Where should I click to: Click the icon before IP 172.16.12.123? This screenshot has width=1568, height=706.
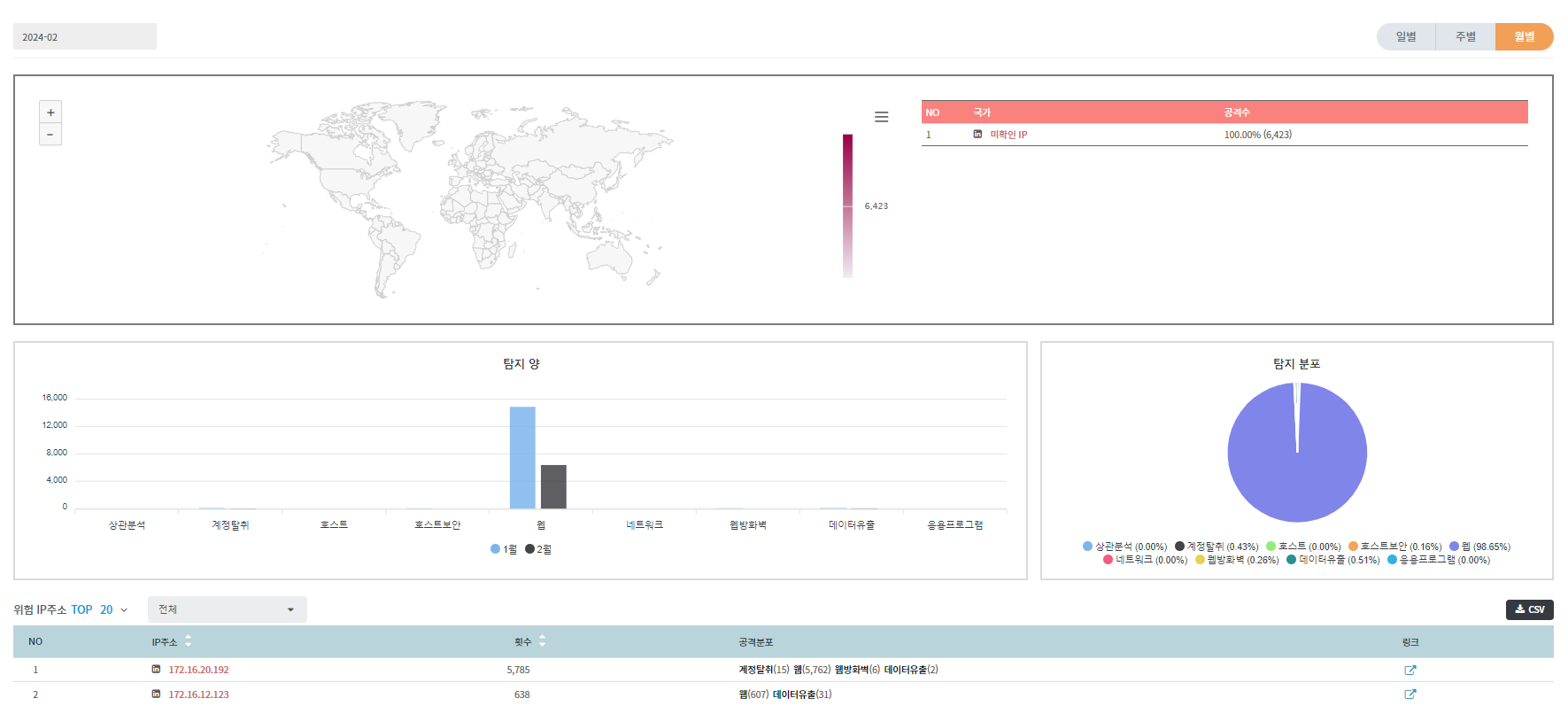click(x=157, y=694)
